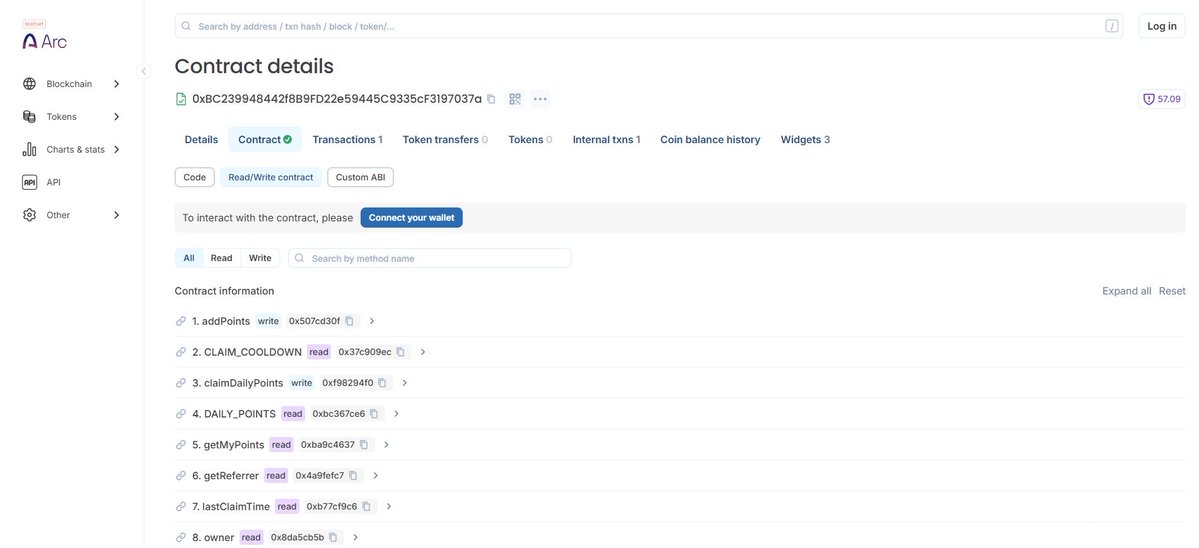Viewport: 1199px width, 548px height.
Task: Open the Coin balance history tab
Action: [x=710, y=140]
